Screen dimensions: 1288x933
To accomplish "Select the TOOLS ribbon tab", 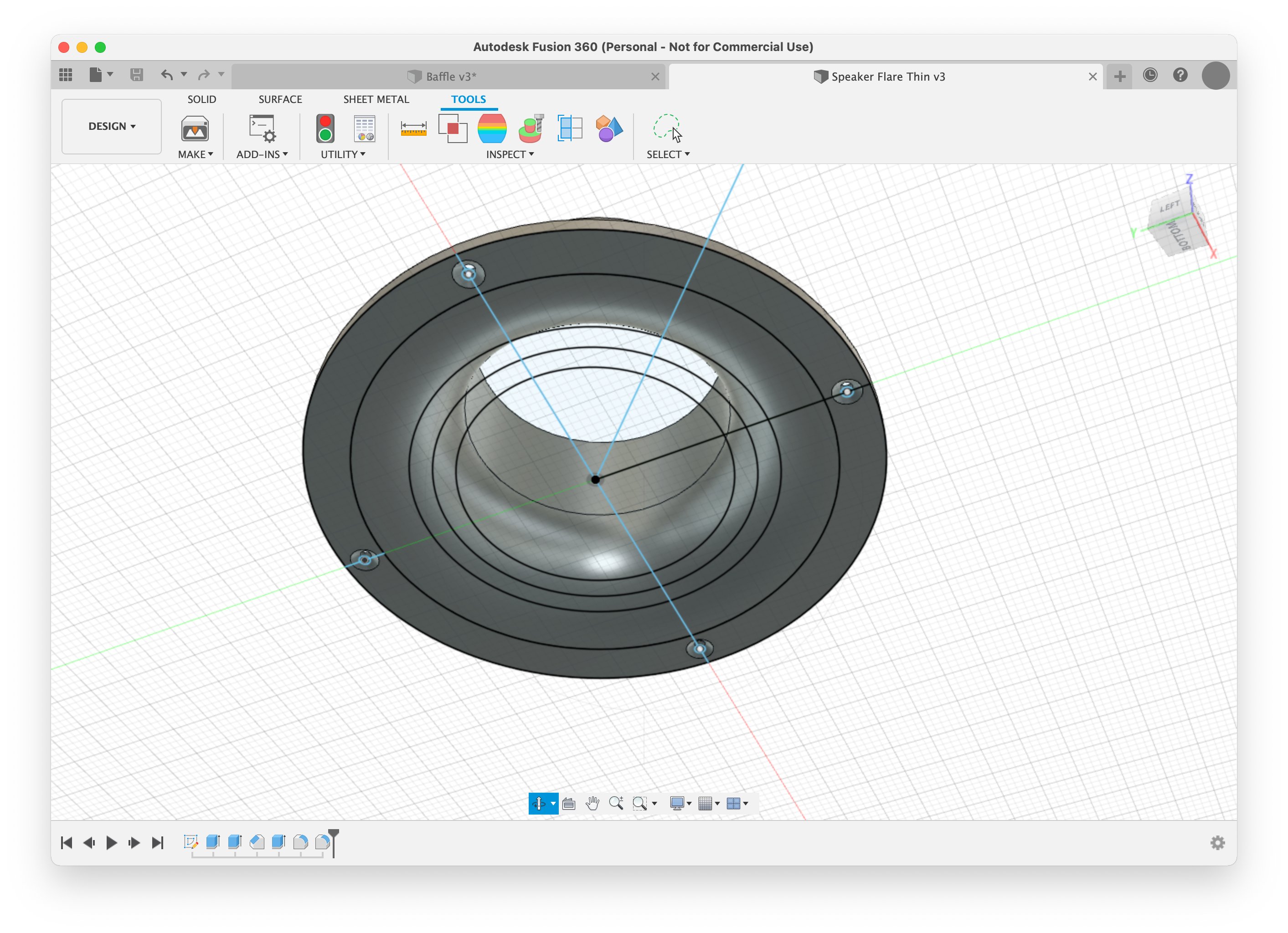I will 469,99.
